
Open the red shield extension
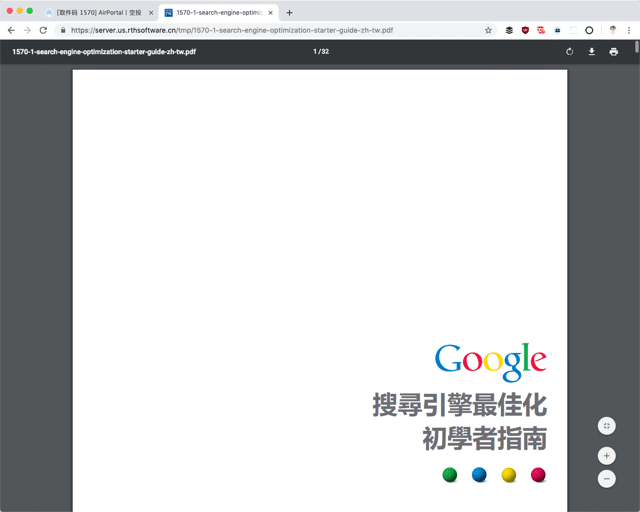pyautogui.click(x=525, y=30)
